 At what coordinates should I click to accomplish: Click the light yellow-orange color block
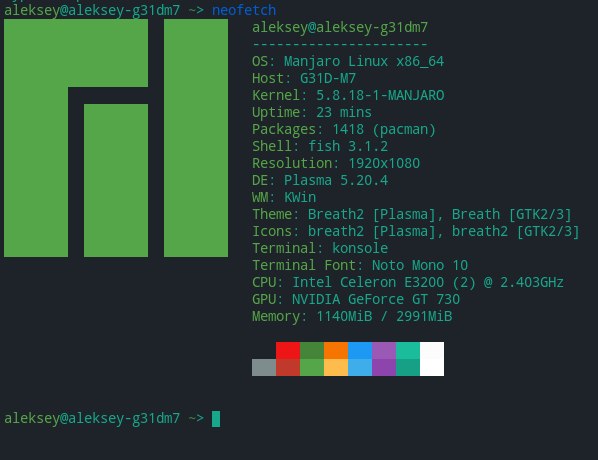tap(336, 367)
